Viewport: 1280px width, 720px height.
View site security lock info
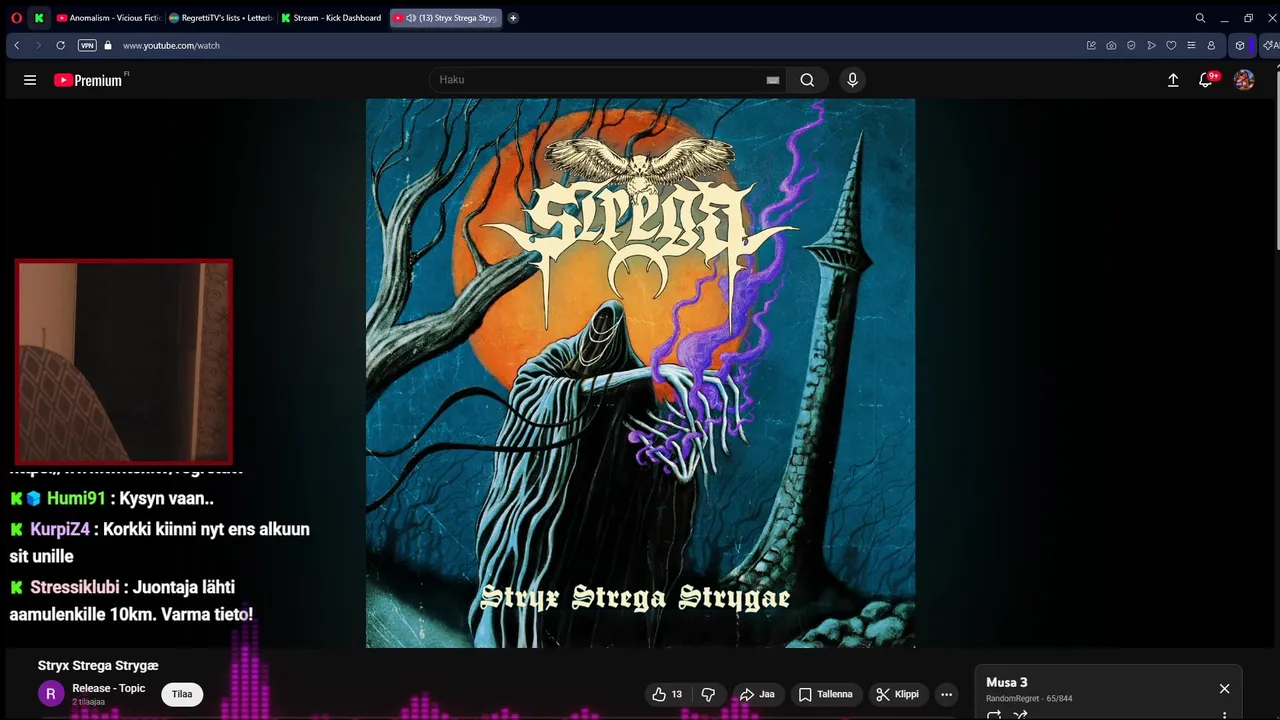coord(108,45)
